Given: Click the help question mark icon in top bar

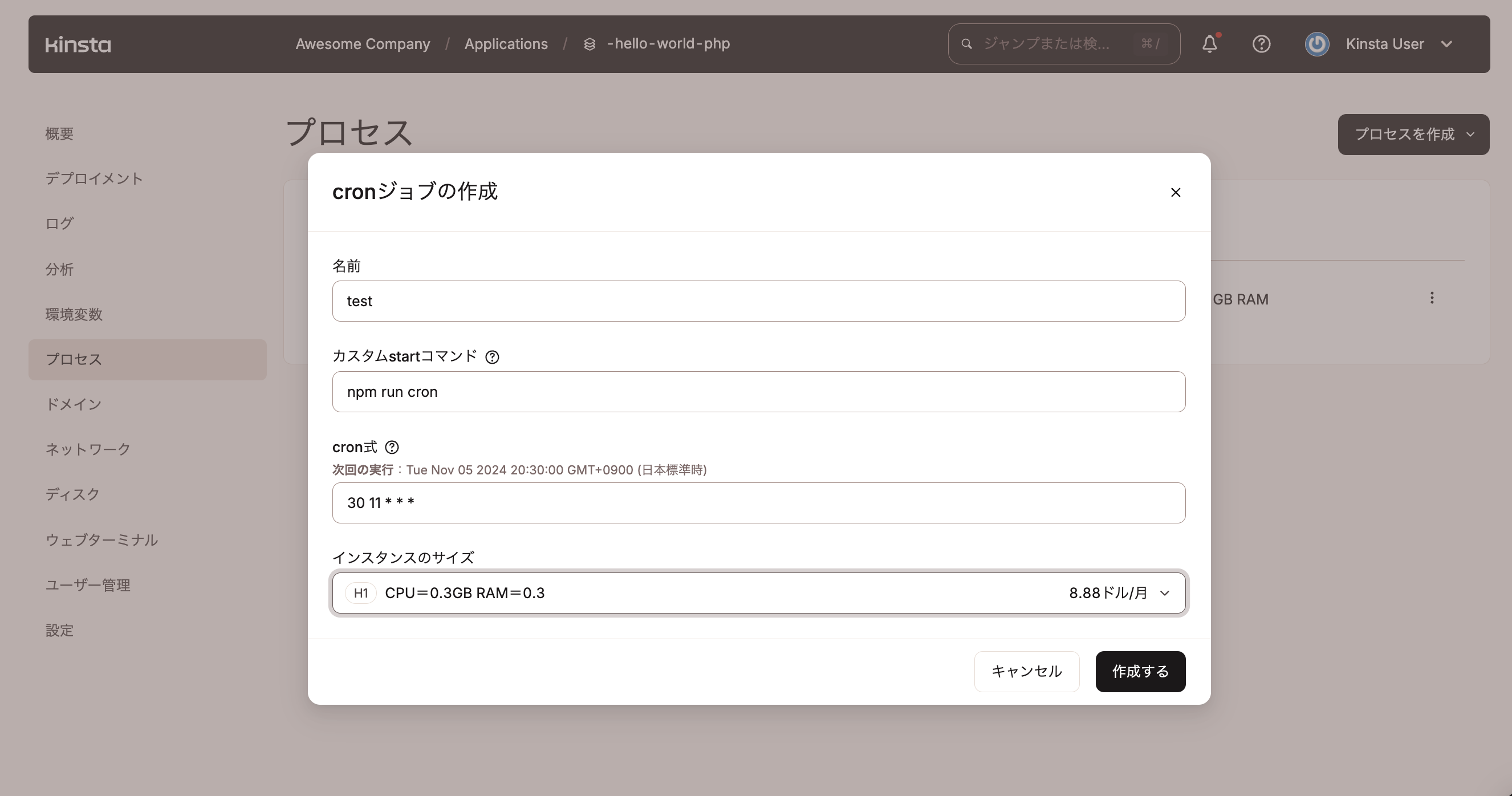Looking at the screenshot, I should (1261, 44).
